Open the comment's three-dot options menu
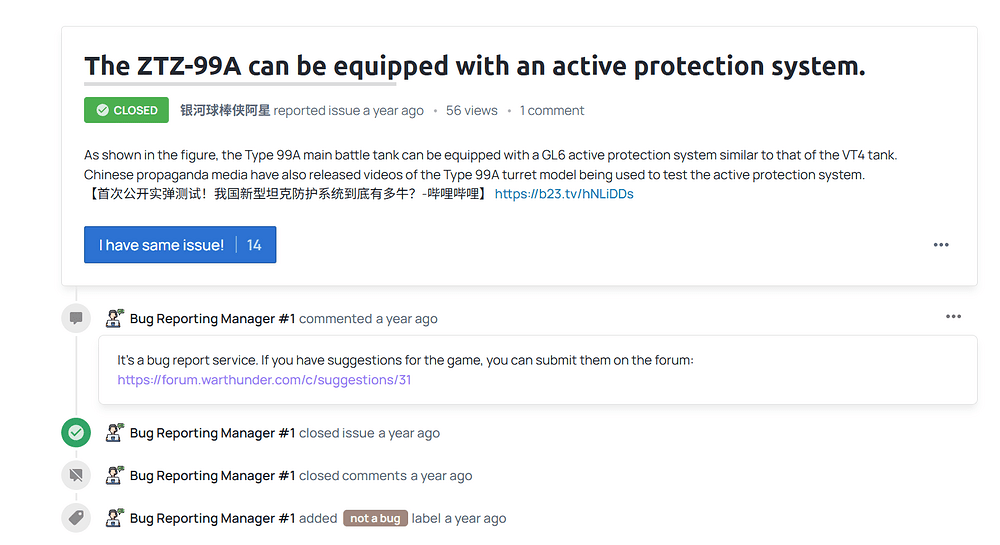The width and height of the screenshot is (1000, 545). click(x=953, y=317)
